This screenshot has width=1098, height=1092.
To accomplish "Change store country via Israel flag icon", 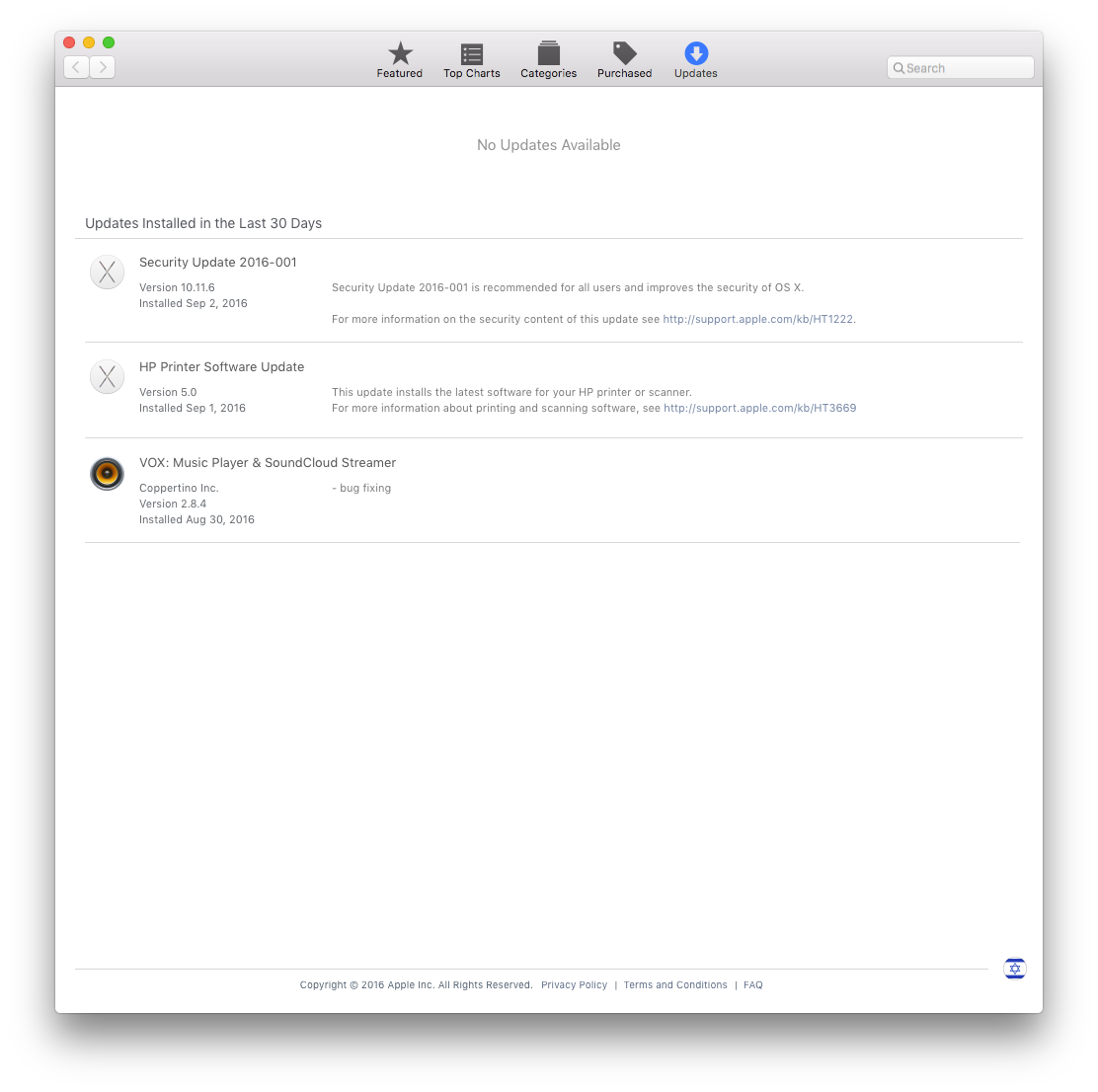I will click(x=1015, y=969).
